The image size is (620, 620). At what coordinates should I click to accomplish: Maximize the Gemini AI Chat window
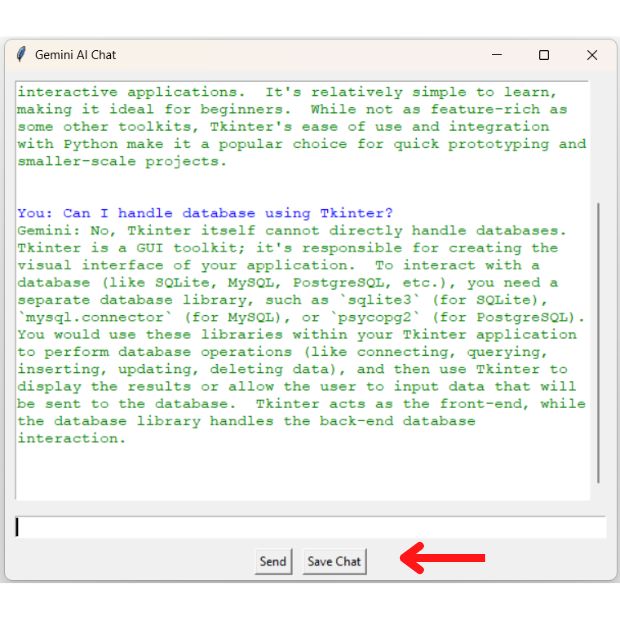click(x=544, y=55)
